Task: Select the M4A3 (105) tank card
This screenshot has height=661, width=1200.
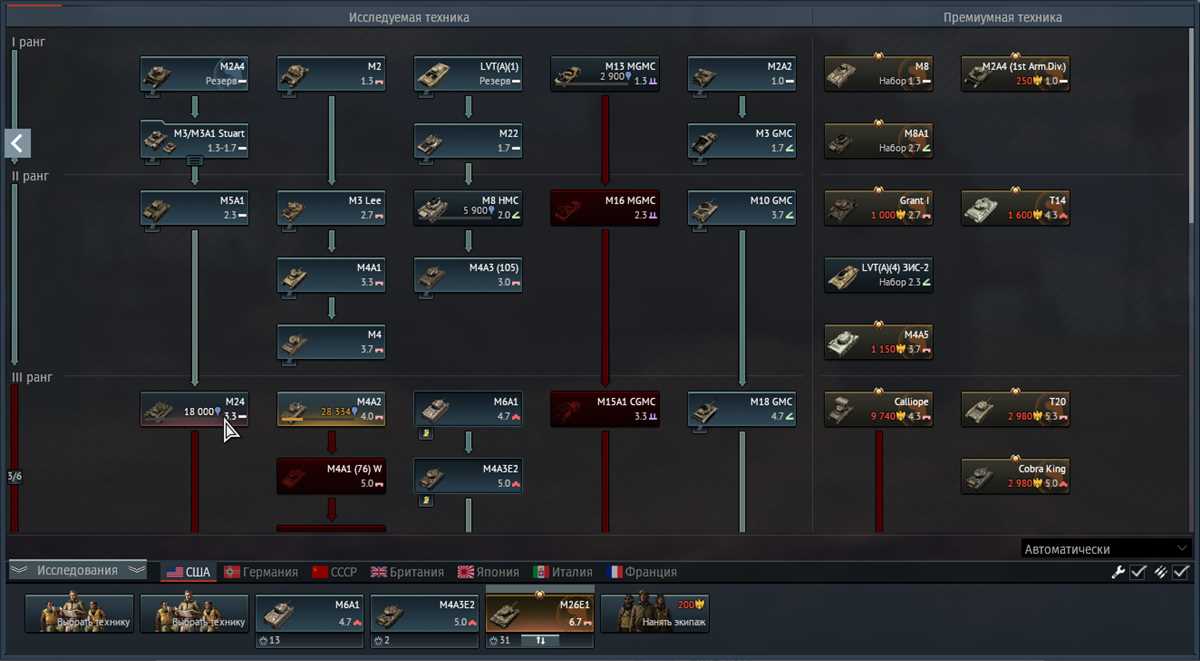Action: coord(468,275)
